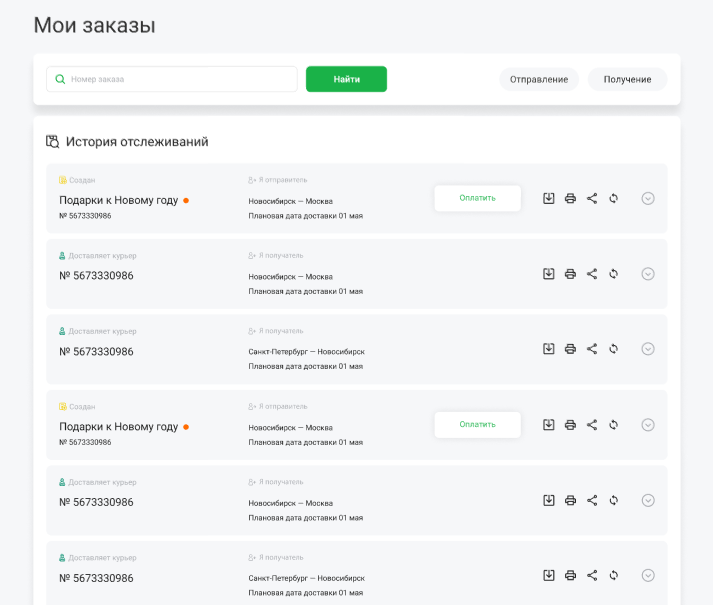Share the second courier Новосибирск — Москва order
This screenshot has height=605, width=713.
coord(592,500)
